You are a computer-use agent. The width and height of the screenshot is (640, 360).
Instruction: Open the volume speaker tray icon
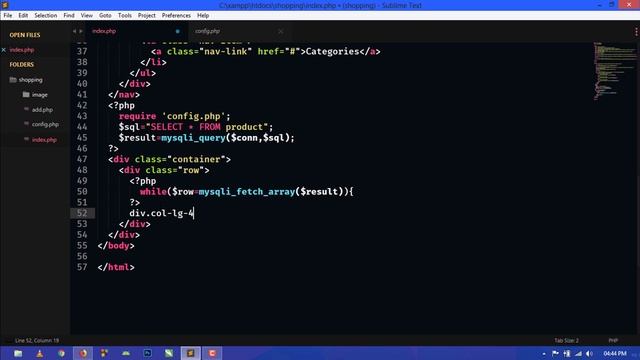tap(589, 353)
